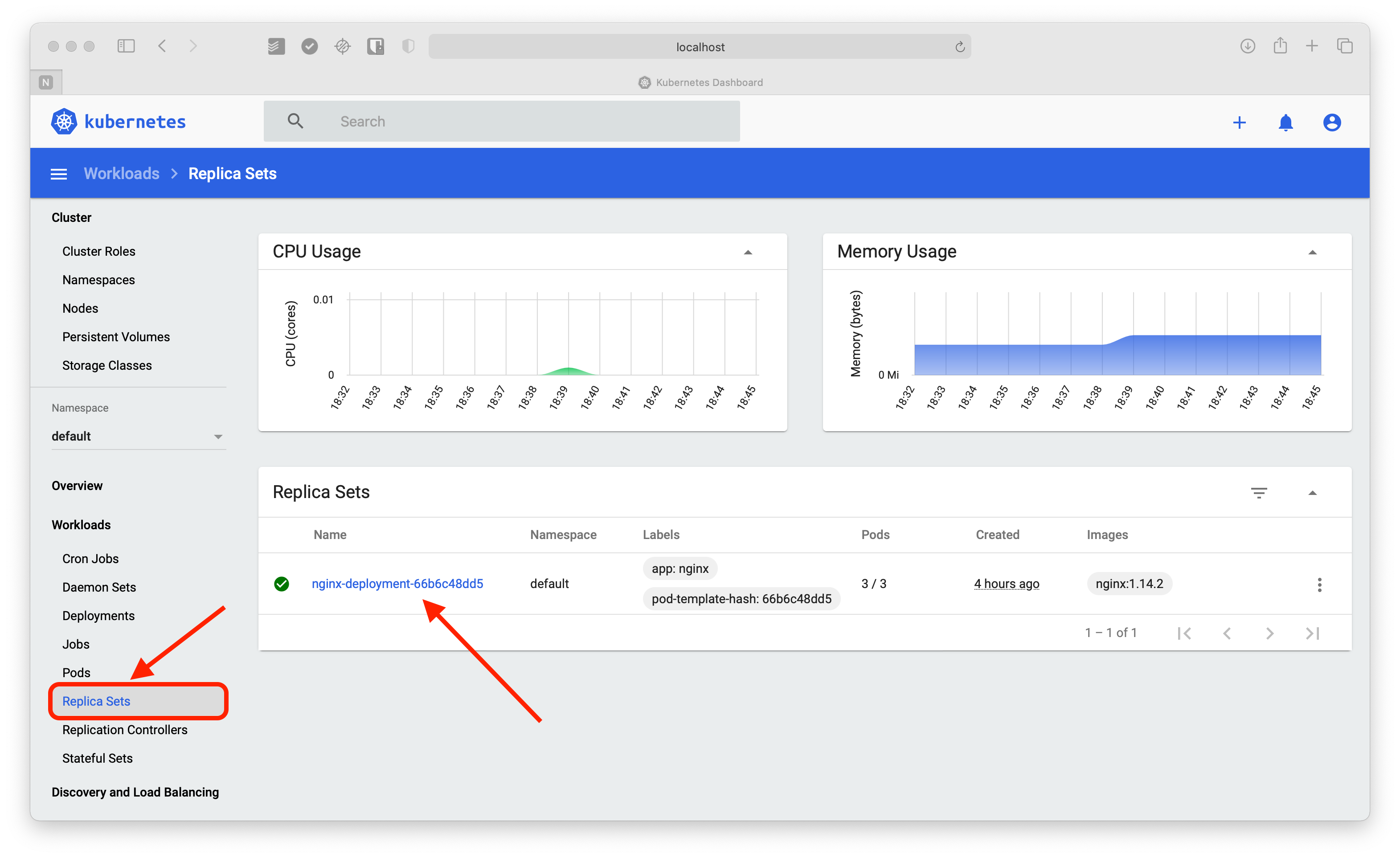Open the Workloads sidebar heading
The width and height of the screenshot is (1400, 858).
click(x=81, y=524)
